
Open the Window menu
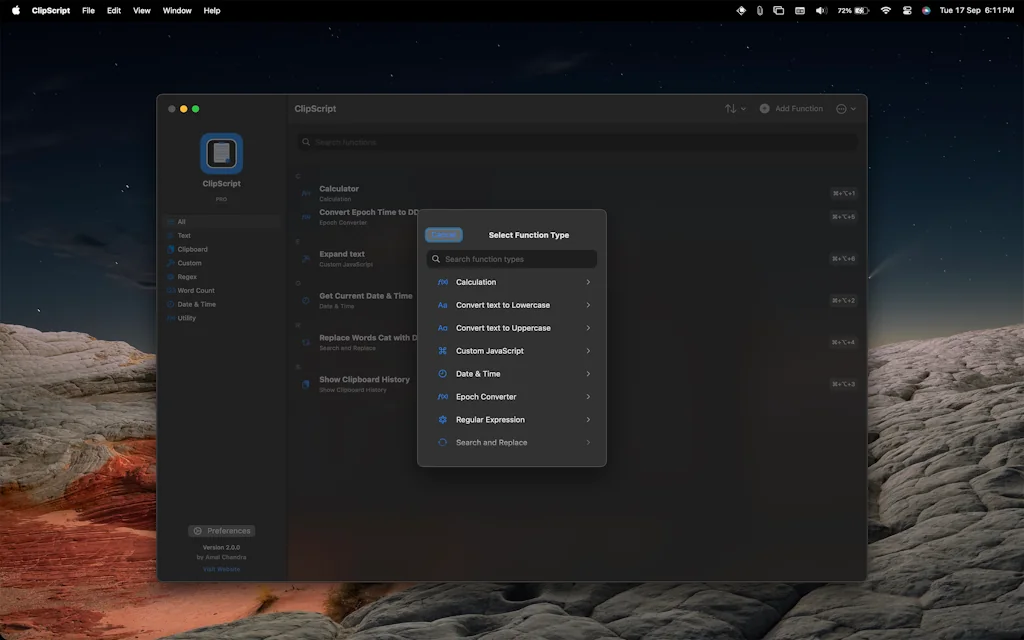176,10
